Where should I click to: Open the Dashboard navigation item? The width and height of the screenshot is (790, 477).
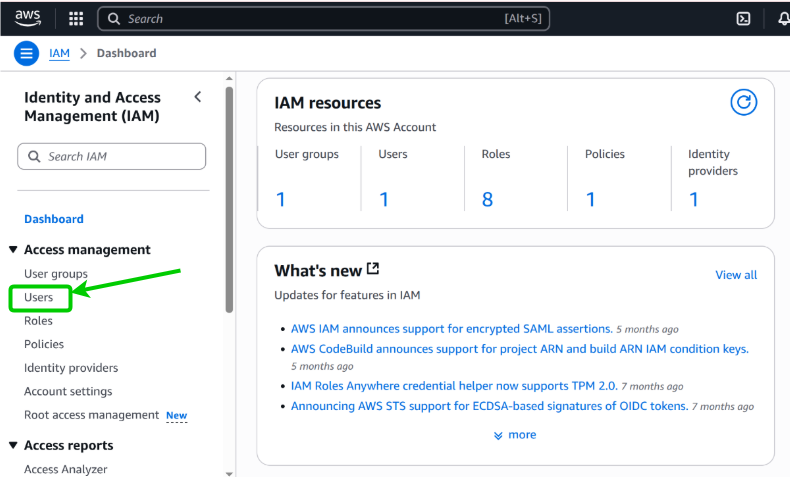[54, 219]
